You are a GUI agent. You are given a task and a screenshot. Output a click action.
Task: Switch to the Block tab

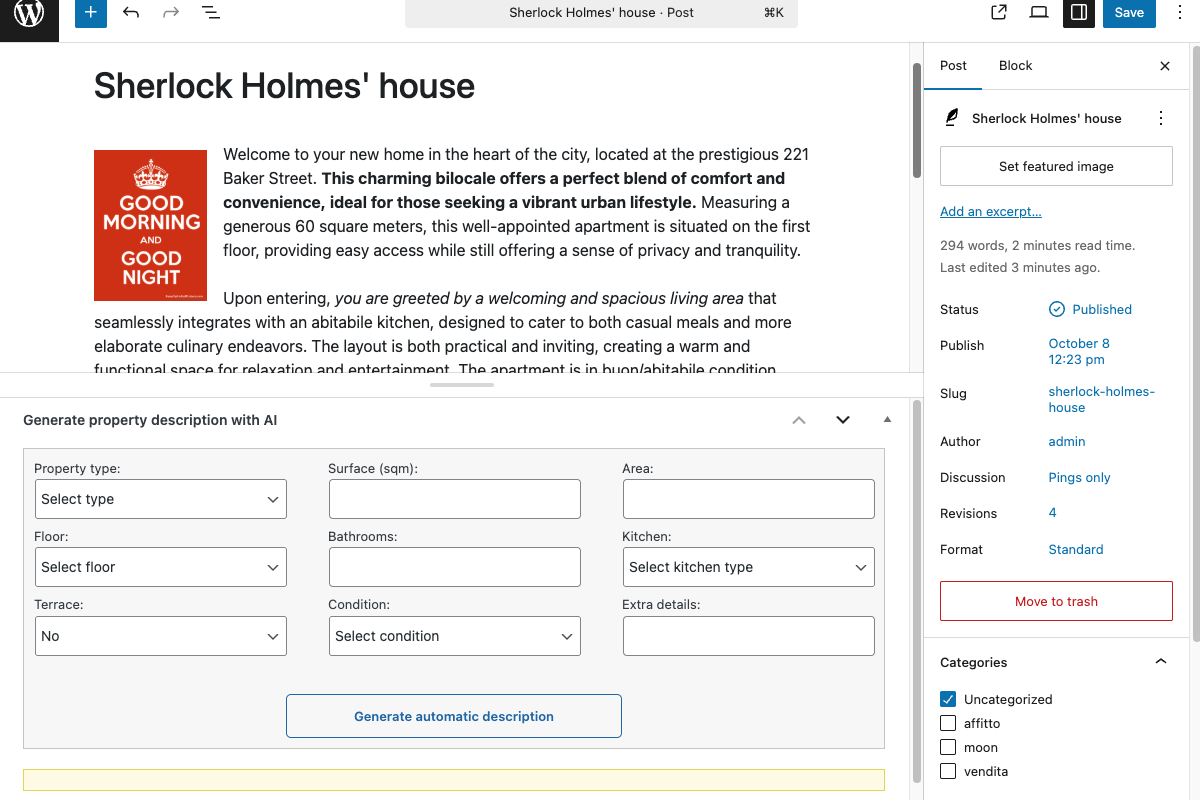click(x=1015, y=65)
